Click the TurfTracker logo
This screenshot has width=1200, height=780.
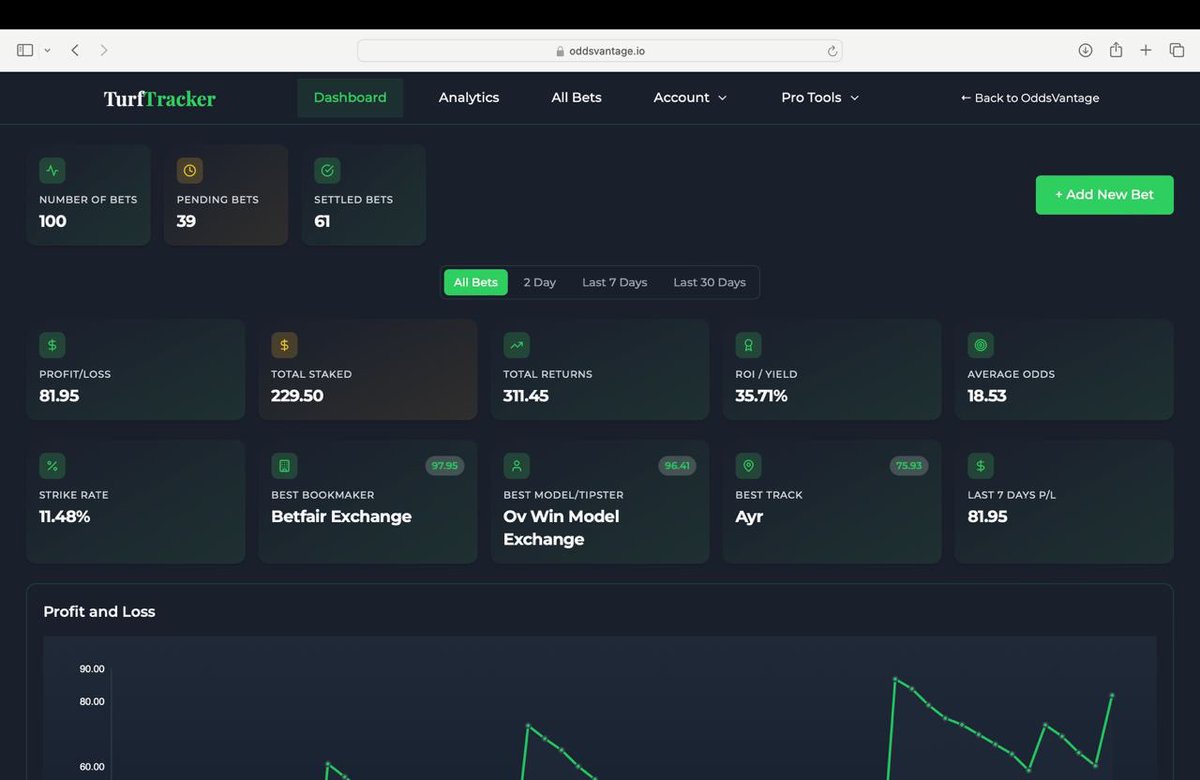point(160,98)
